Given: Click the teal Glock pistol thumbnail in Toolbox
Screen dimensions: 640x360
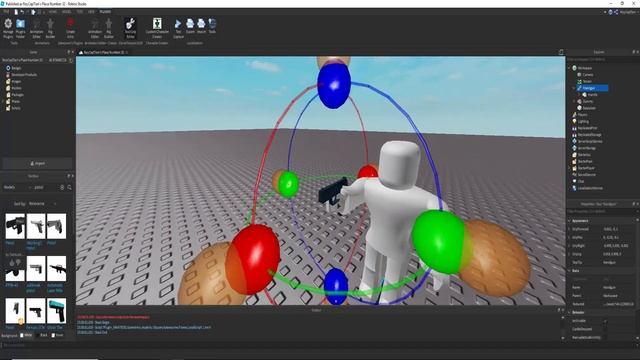Looking at the screenshot, I should [x=56, y=311].
